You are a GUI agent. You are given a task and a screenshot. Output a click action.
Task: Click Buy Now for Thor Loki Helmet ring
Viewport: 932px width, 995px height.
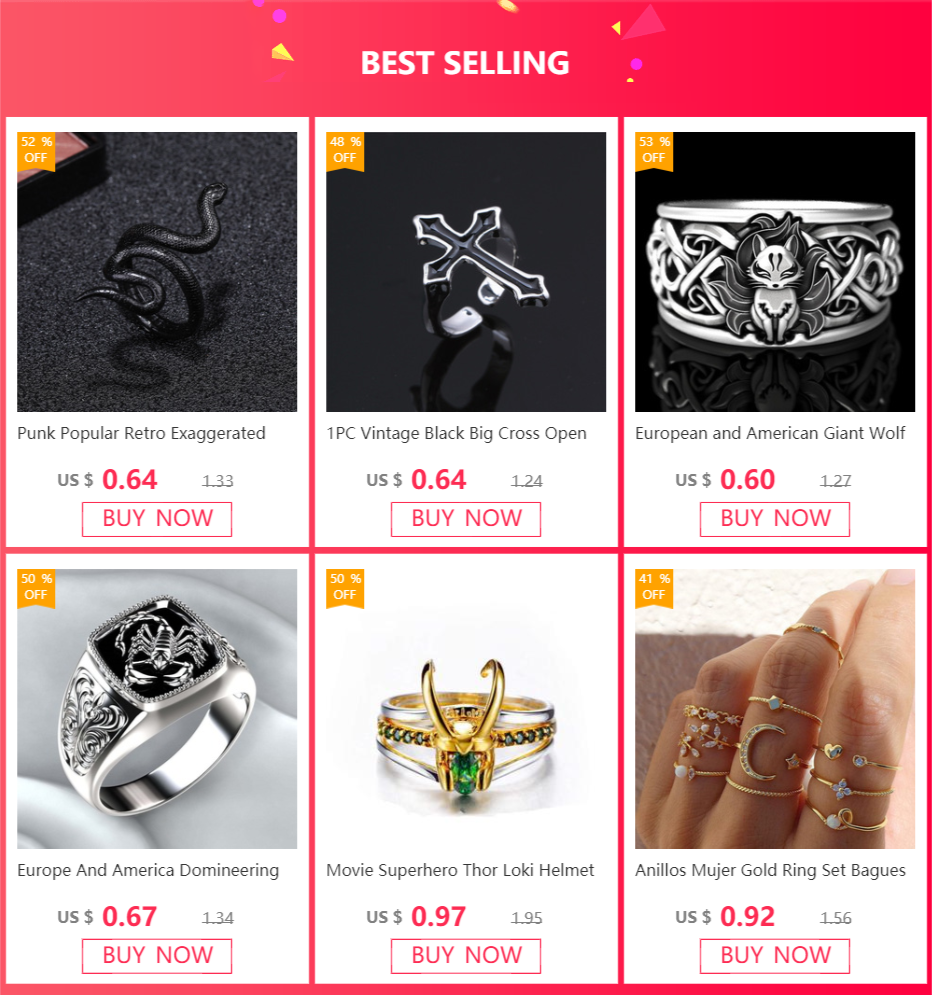coord(466,956)
